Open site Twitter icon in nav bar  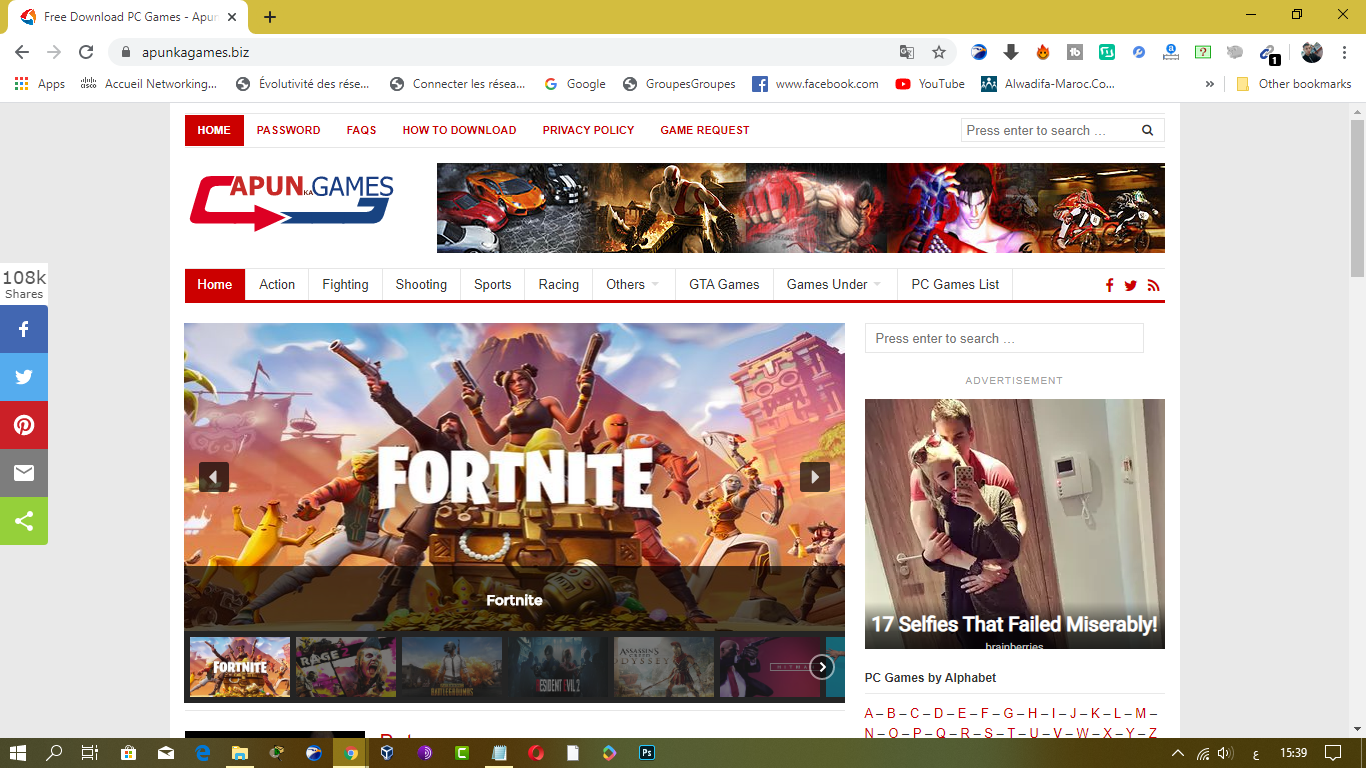point(1131,285)
